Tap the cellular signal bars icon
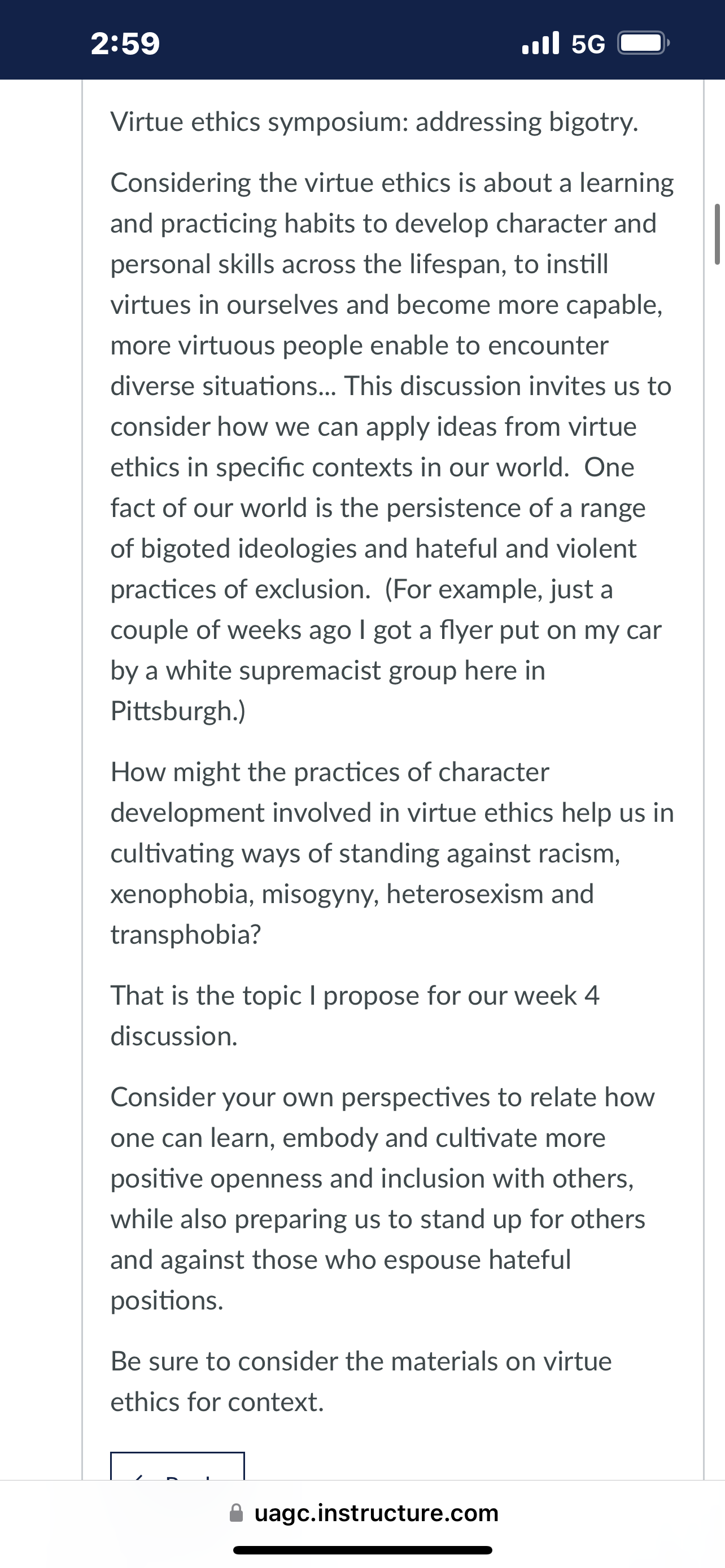The height and width of the screenshot is (1568, 725). click(x=540, y=43)
